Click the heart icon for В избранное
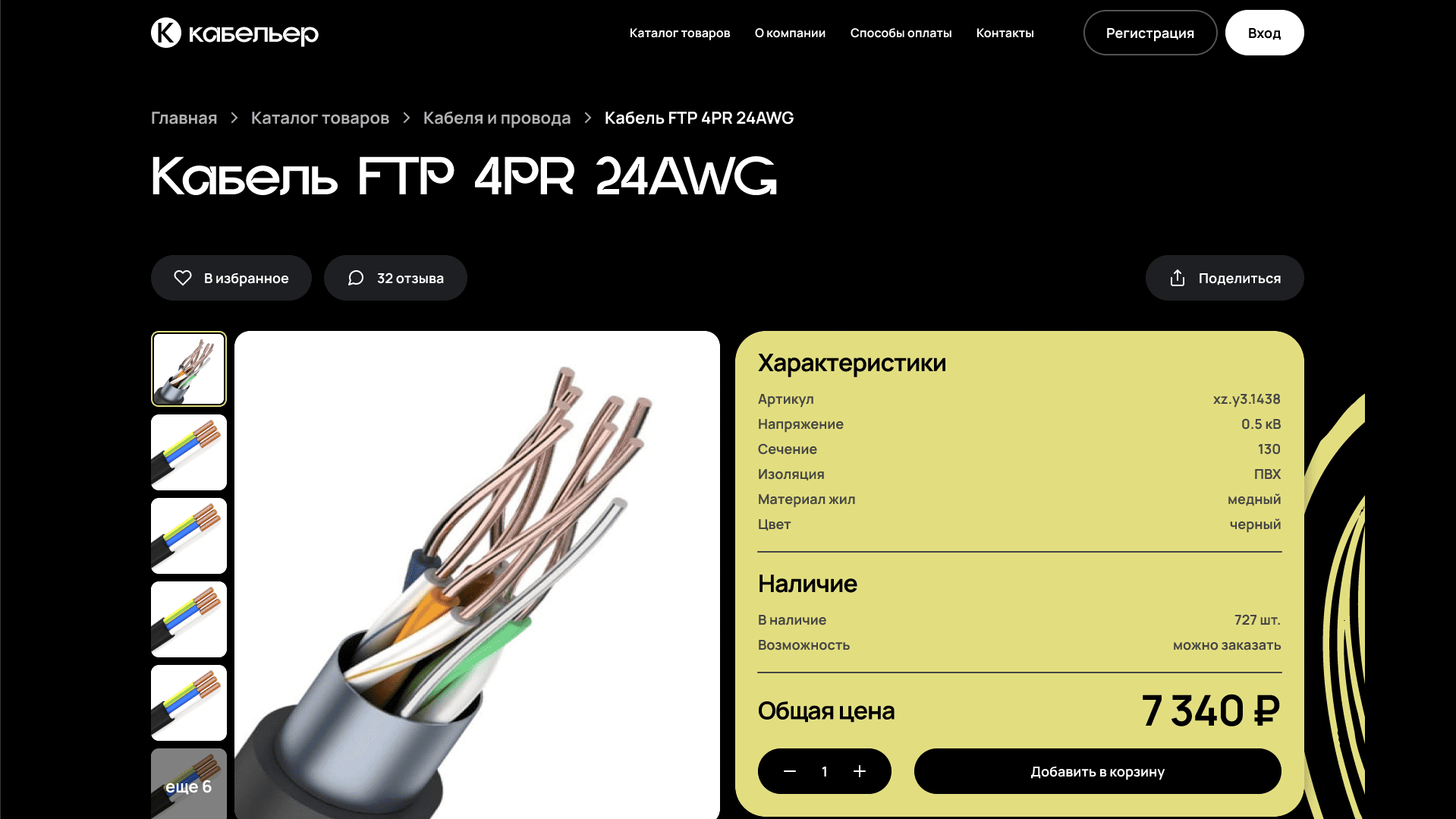Image resolution: width=1456 pixels, height=819 pixels. coord(183,278)
